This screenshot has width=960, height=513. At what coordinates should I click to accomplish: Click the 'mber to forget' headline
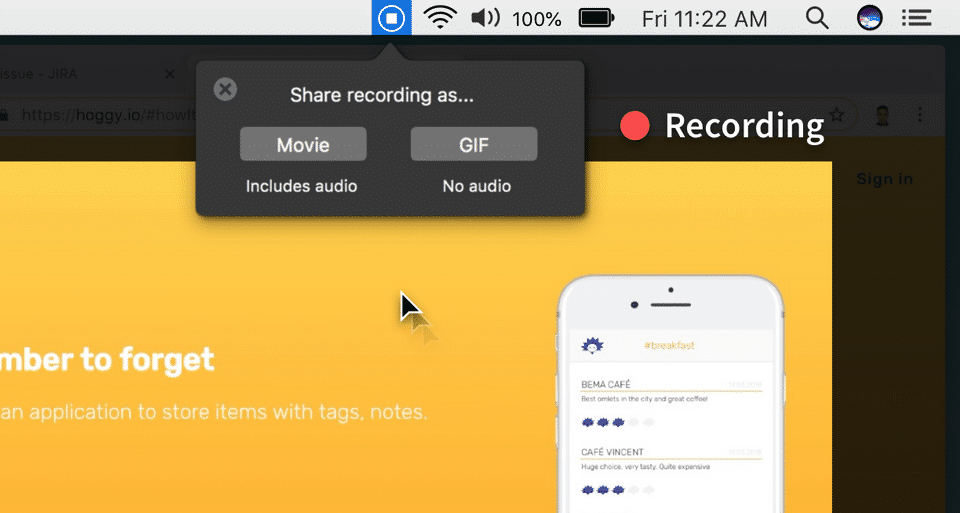coord(107,360)
